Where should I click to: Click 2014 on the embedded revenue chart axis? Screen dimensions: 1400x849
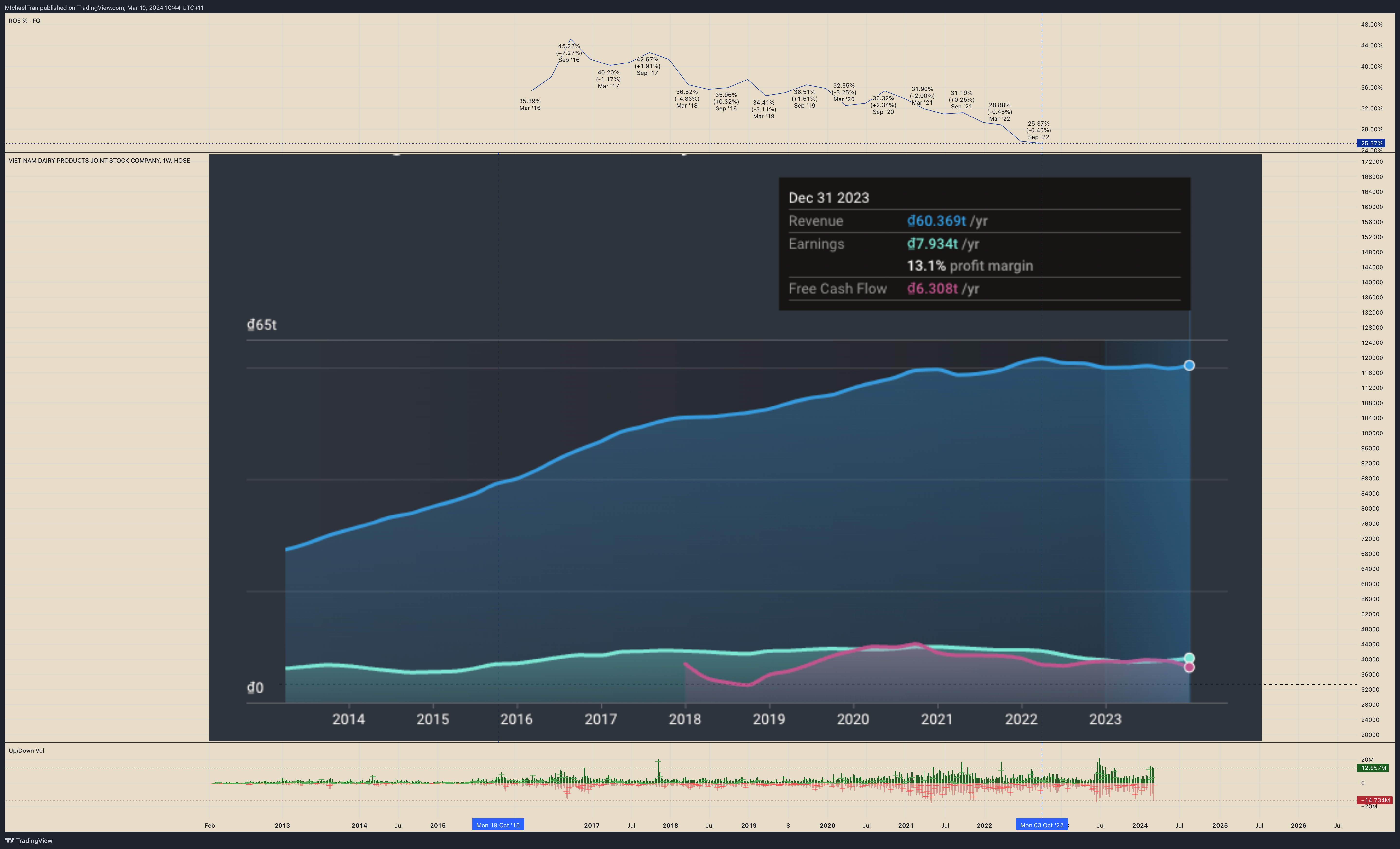coord(348,719)
